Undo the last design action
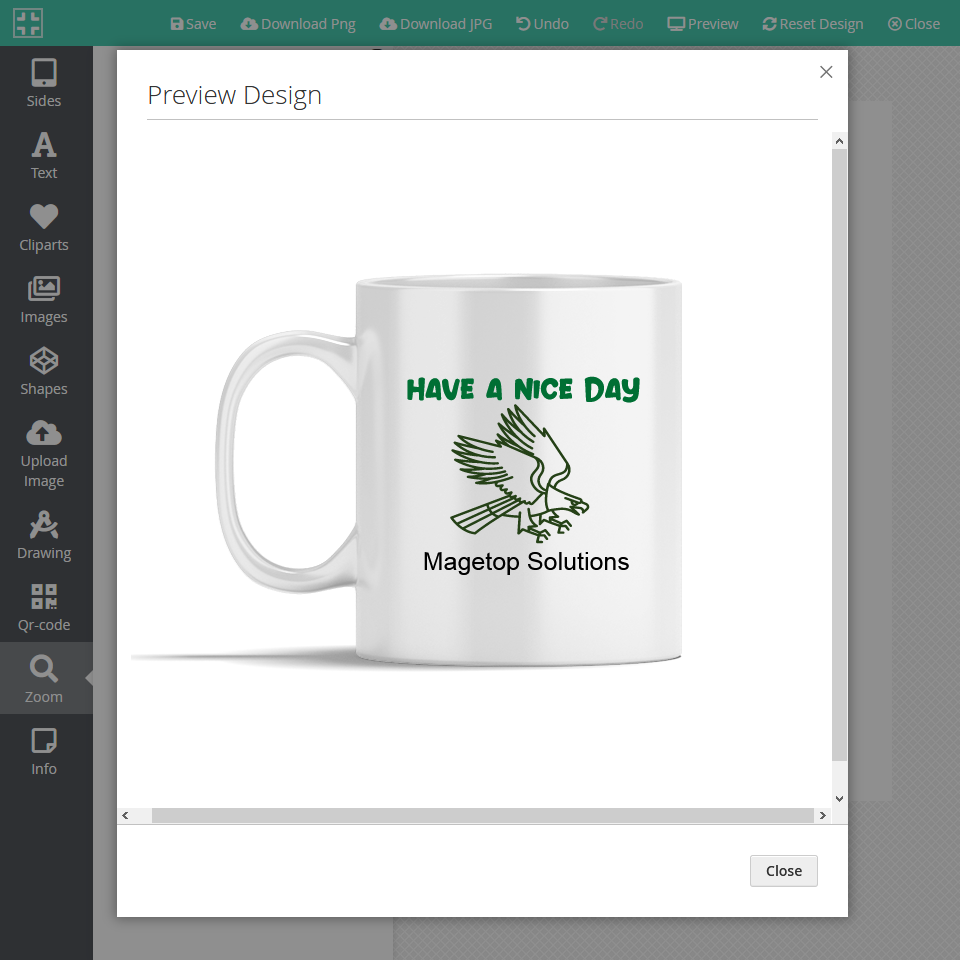Viewport: 960px width, 960px height. coord(542,24)
